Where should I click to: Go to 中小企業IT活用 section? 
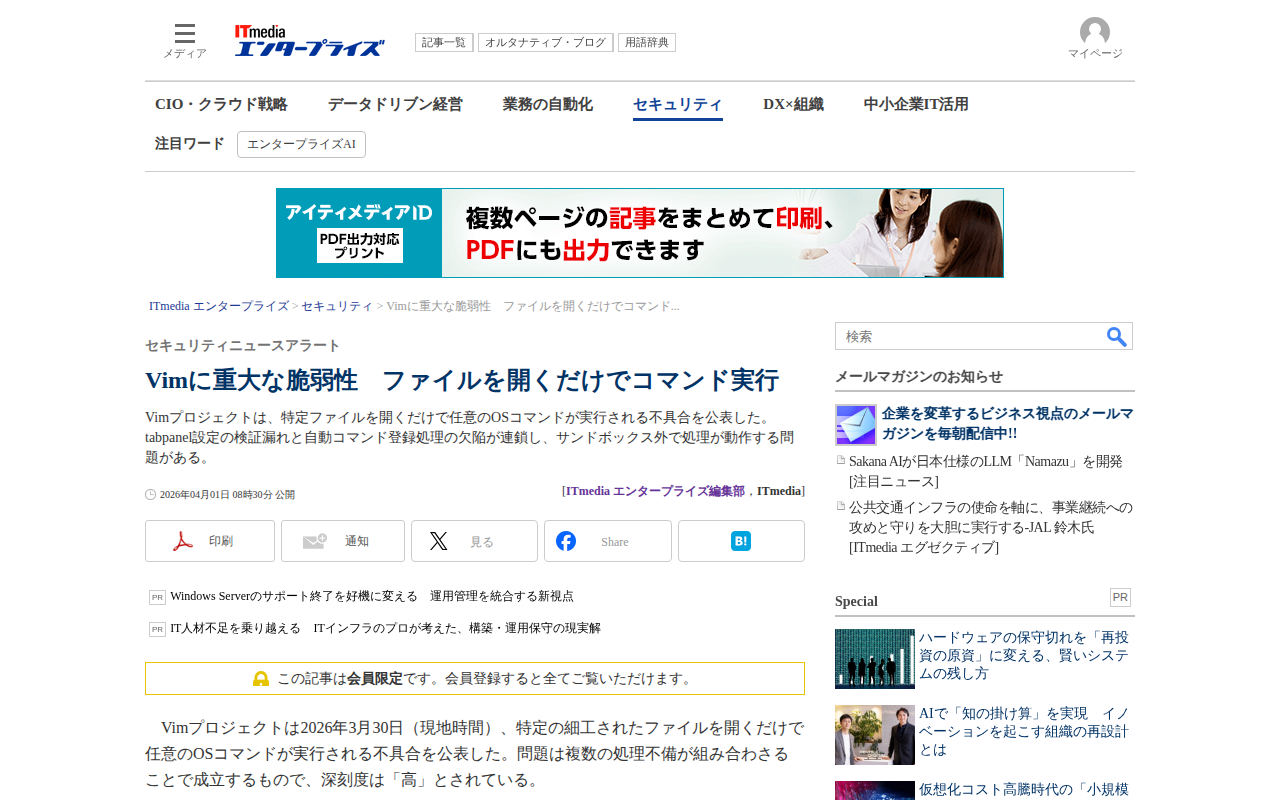pos(916,104)
